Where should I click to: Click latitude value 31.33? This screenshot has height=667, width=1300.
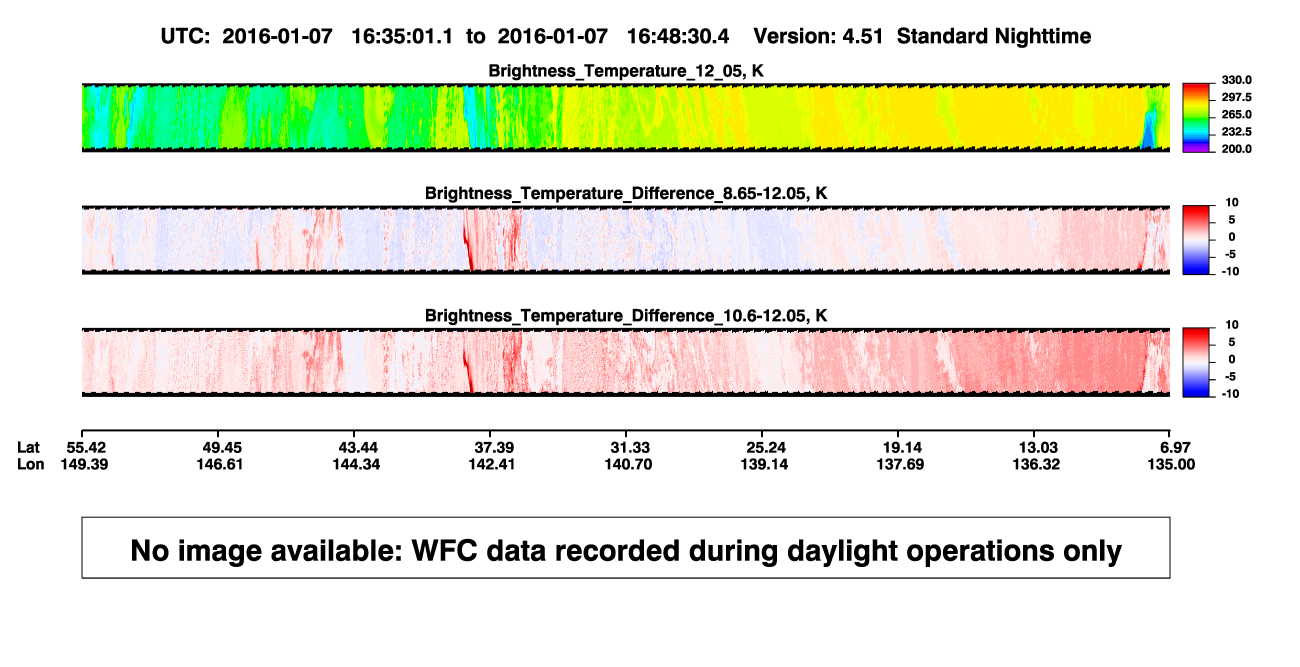coord(631,446)
